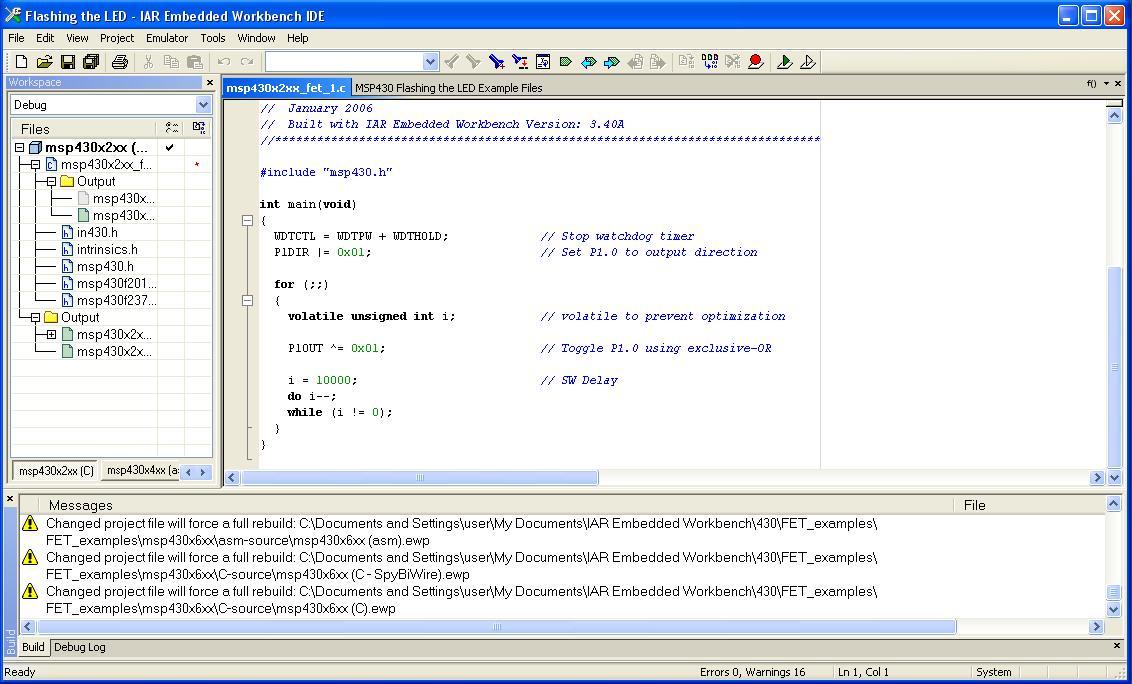This screenshot has width=1132, height=684.
Task: Print the source file using the printer icon
Action: point(120,62)
